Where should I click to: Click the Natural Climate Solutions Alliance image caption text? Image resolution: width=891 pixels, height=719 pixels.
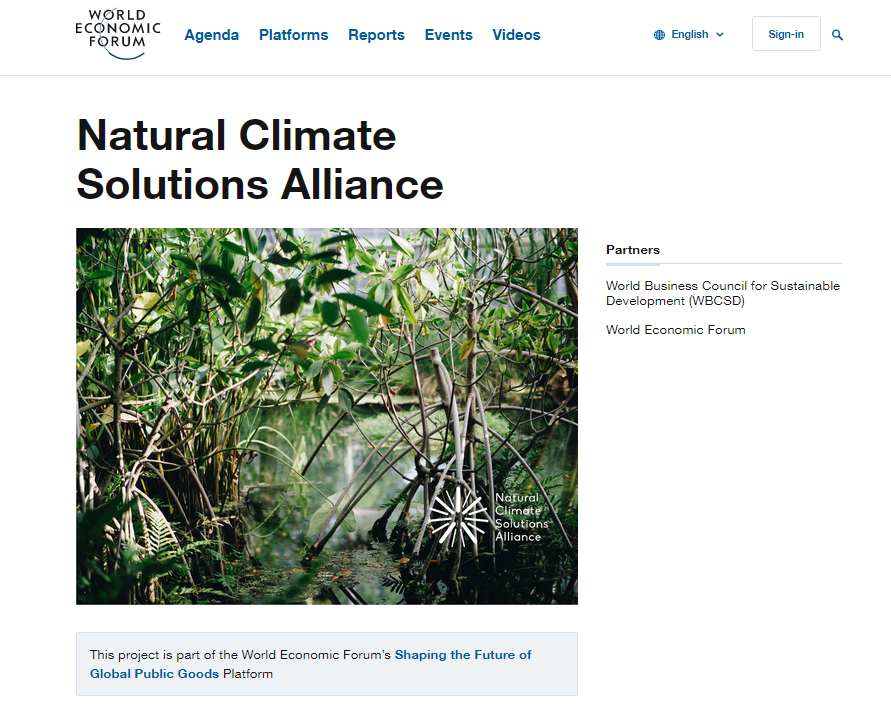click(521, 517)
